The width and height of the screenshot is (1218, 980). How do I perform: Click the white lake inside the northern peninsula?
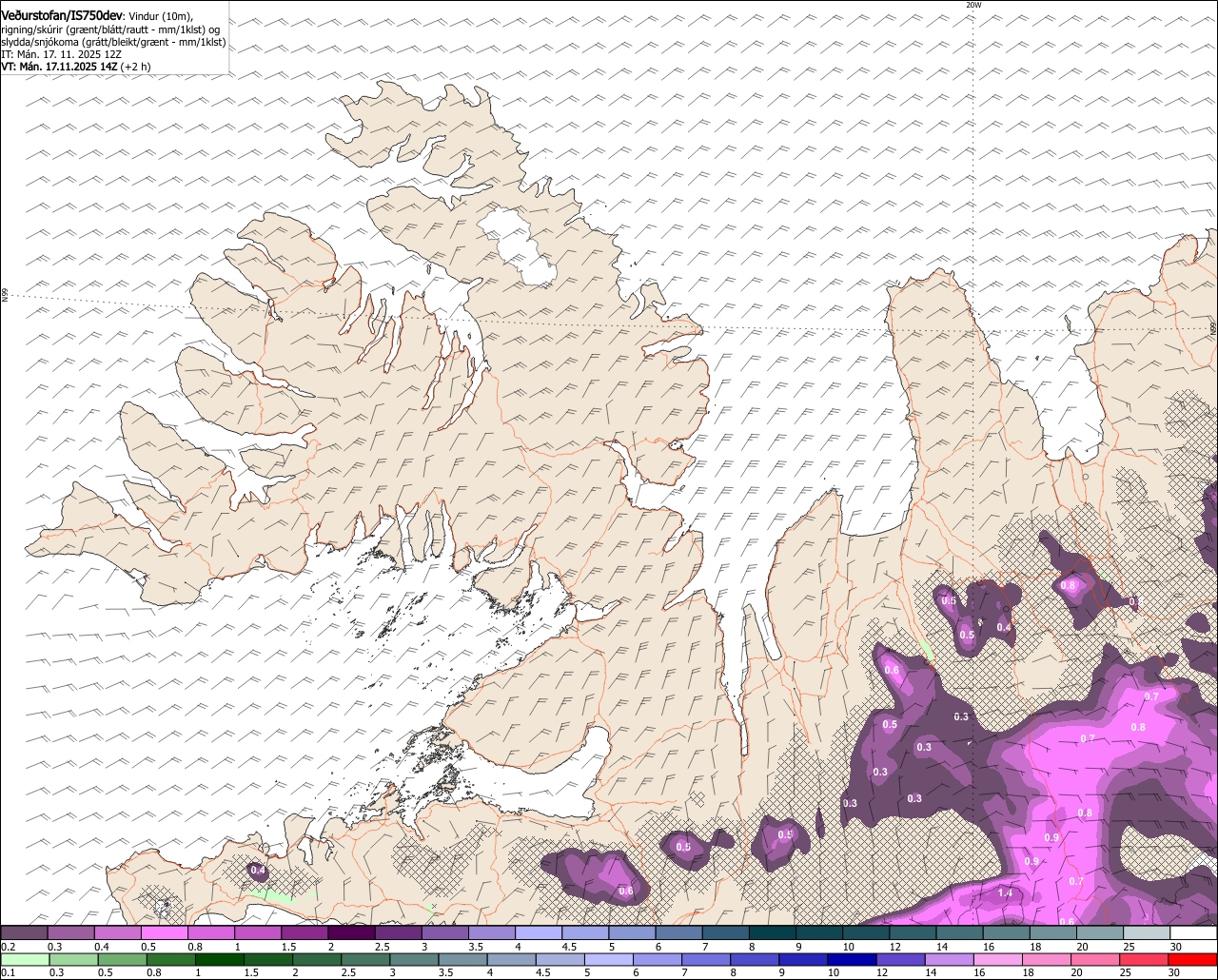coord(517,245)
